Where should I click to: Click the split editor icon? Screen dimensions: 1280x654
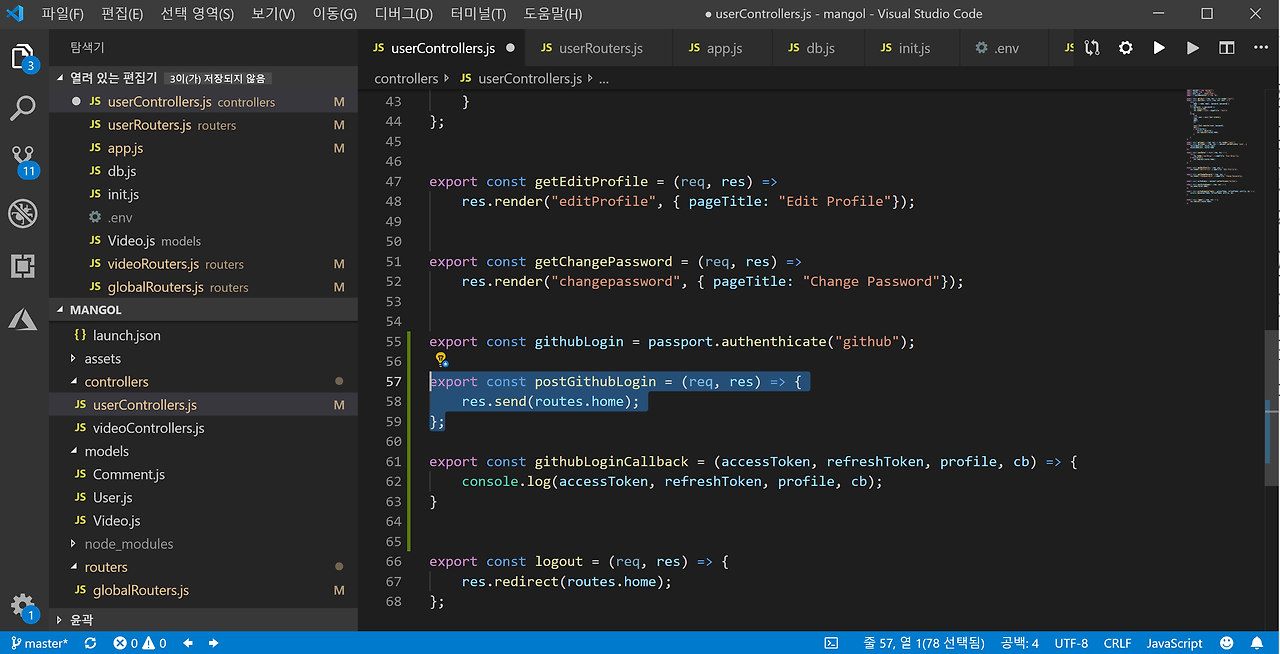(1226, 48)
